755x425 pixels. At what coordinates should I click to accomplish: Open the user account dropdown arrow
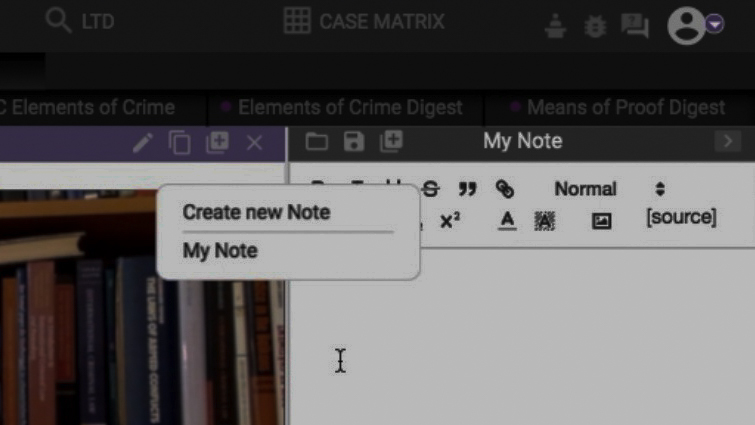point(714,24)
